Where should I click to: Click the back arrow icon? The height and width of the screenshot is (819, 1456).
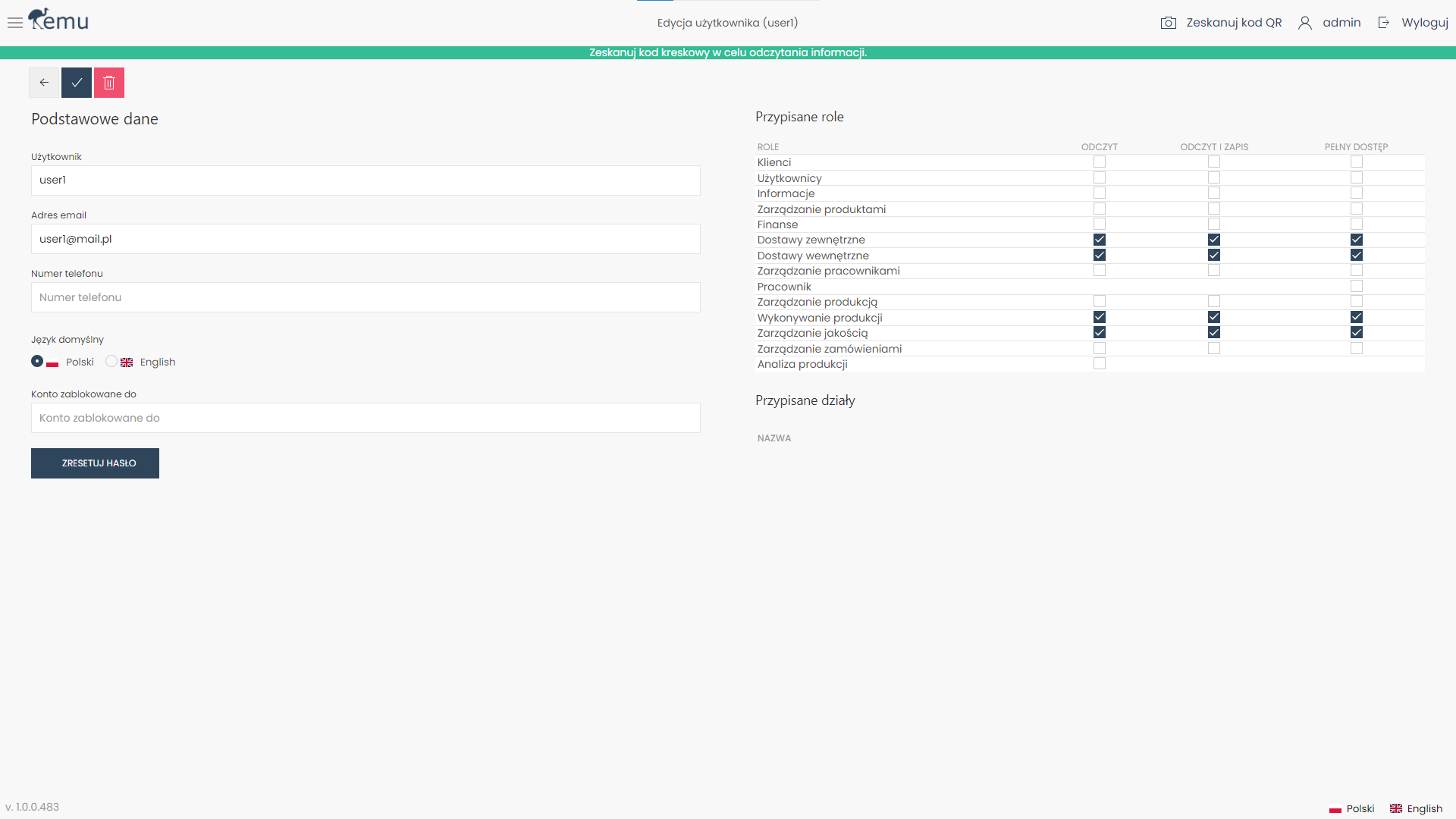(44, 83)
